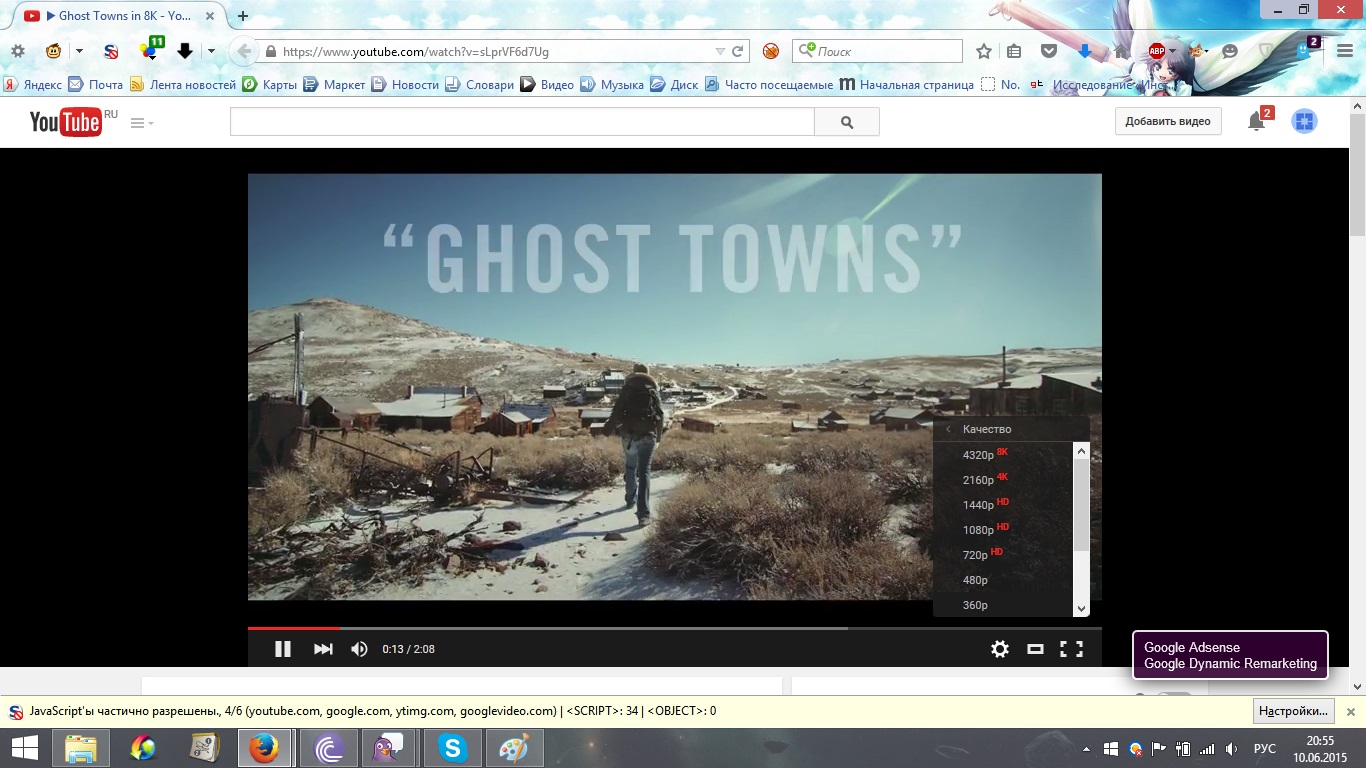Open the Начальная страница bookmark
This screenshot has height=768, width=1366.
click(x=906, y=85)
